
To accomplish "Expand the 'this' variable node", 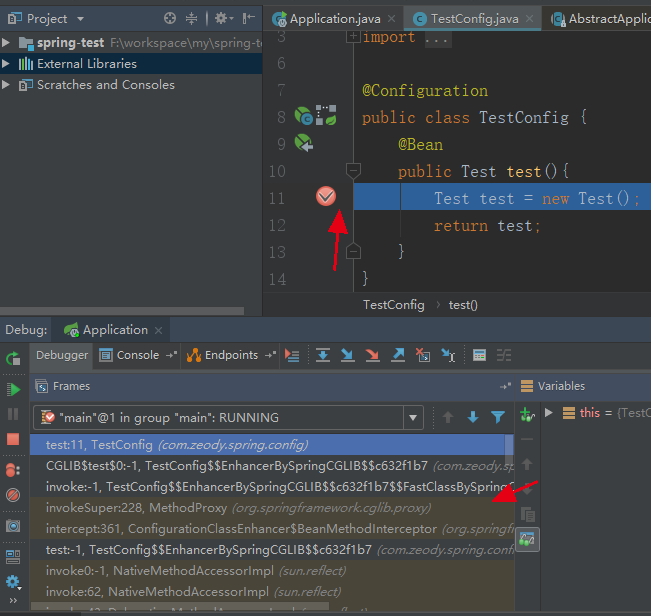I will click(x=548, y=412).
